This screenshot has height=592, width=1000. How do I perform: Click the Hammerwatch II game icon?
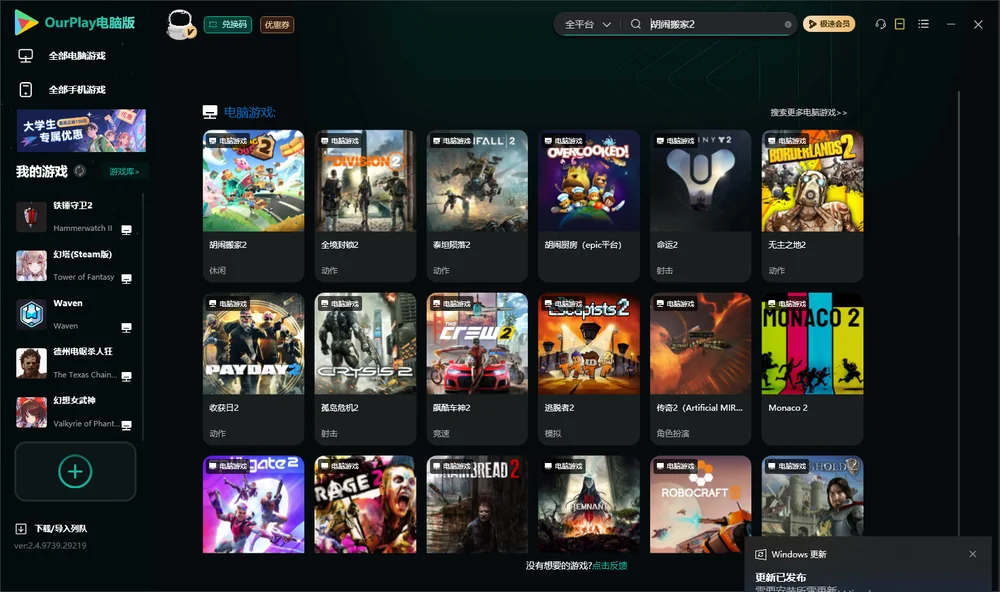pyautogui.click(x=31, y=217)
